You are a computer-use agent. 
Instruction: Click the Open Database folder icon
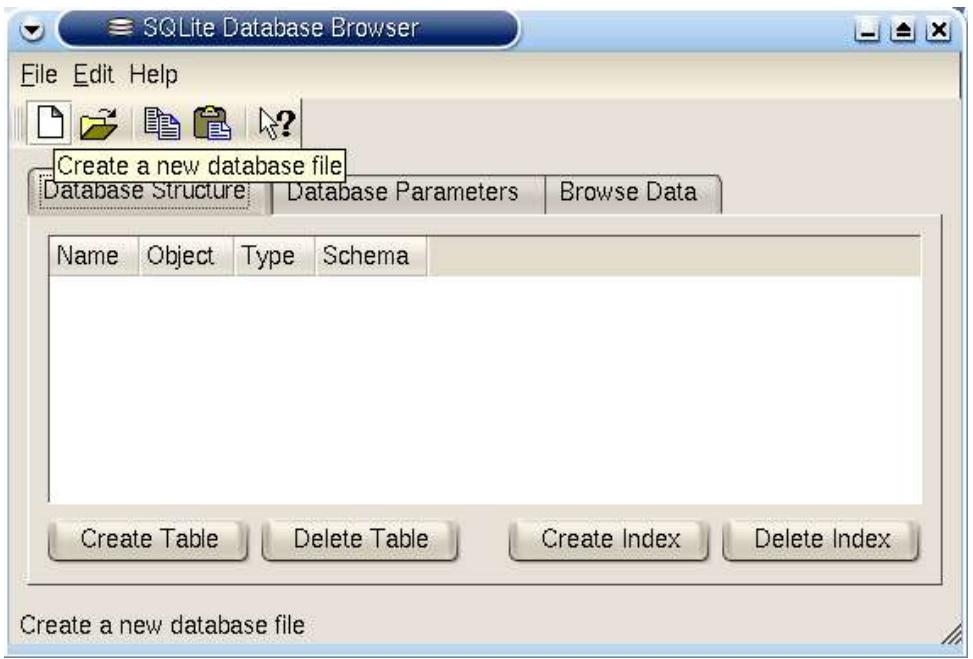(x=99, y=123)
